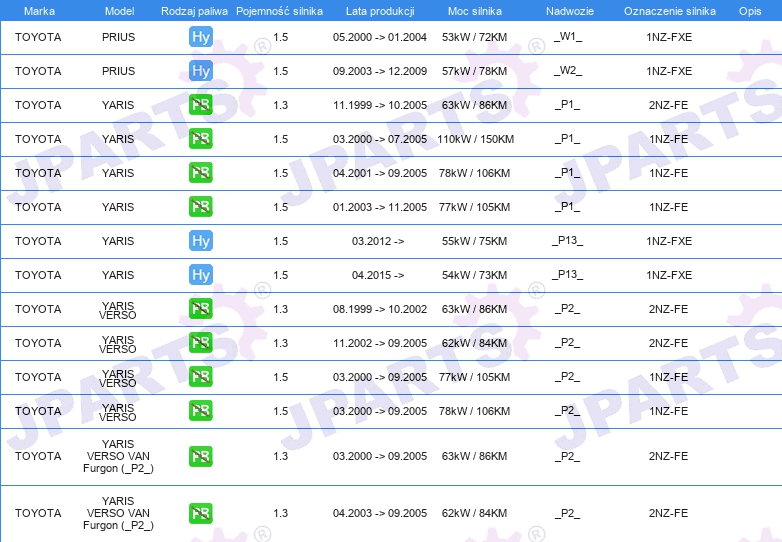Click the petrol icon for the Yaris from 11.1999
Screen dimensions: 782x542
200,105
